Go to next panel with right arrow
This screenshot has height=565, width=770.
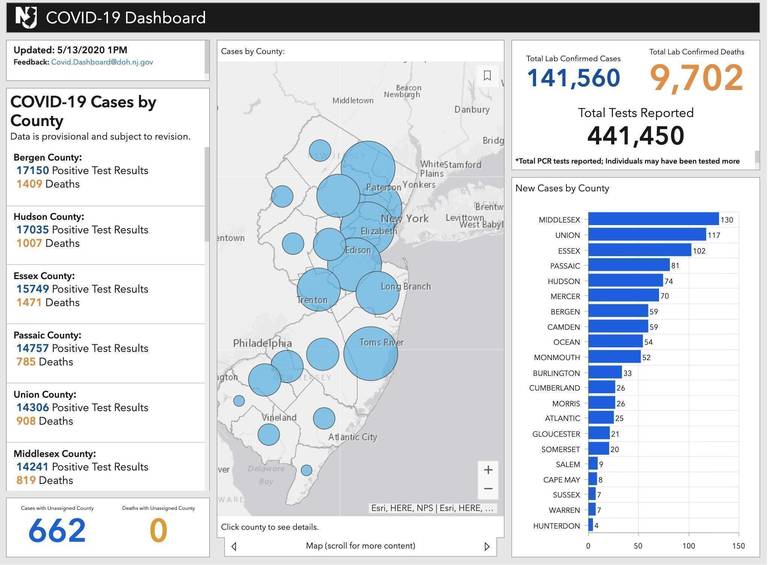[x=487, y=546]
